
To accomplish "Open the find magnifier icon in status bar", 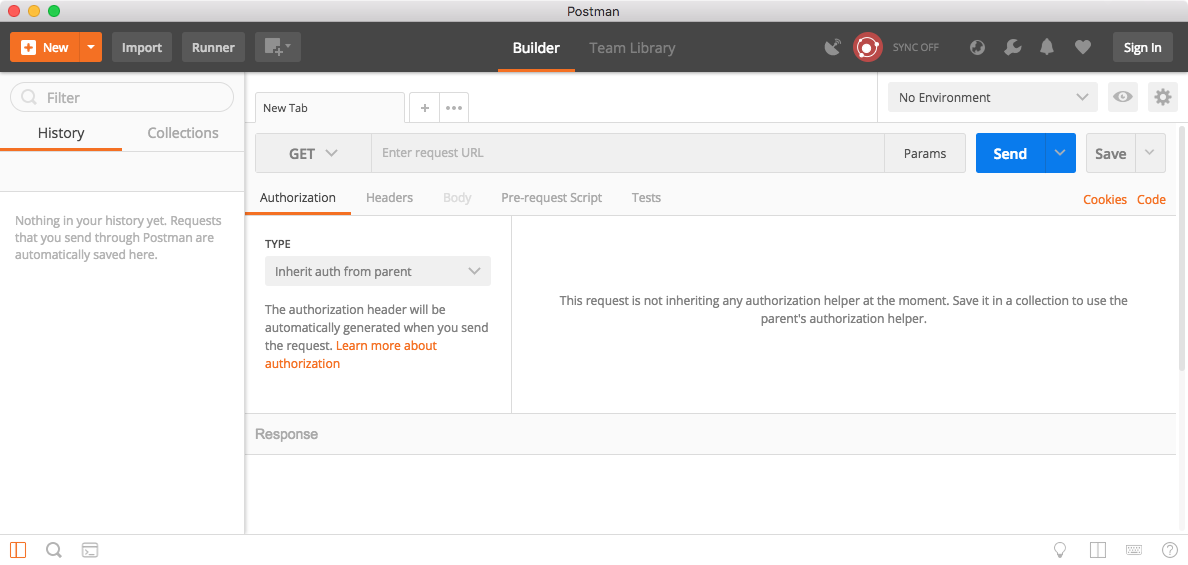I will 54,550.
